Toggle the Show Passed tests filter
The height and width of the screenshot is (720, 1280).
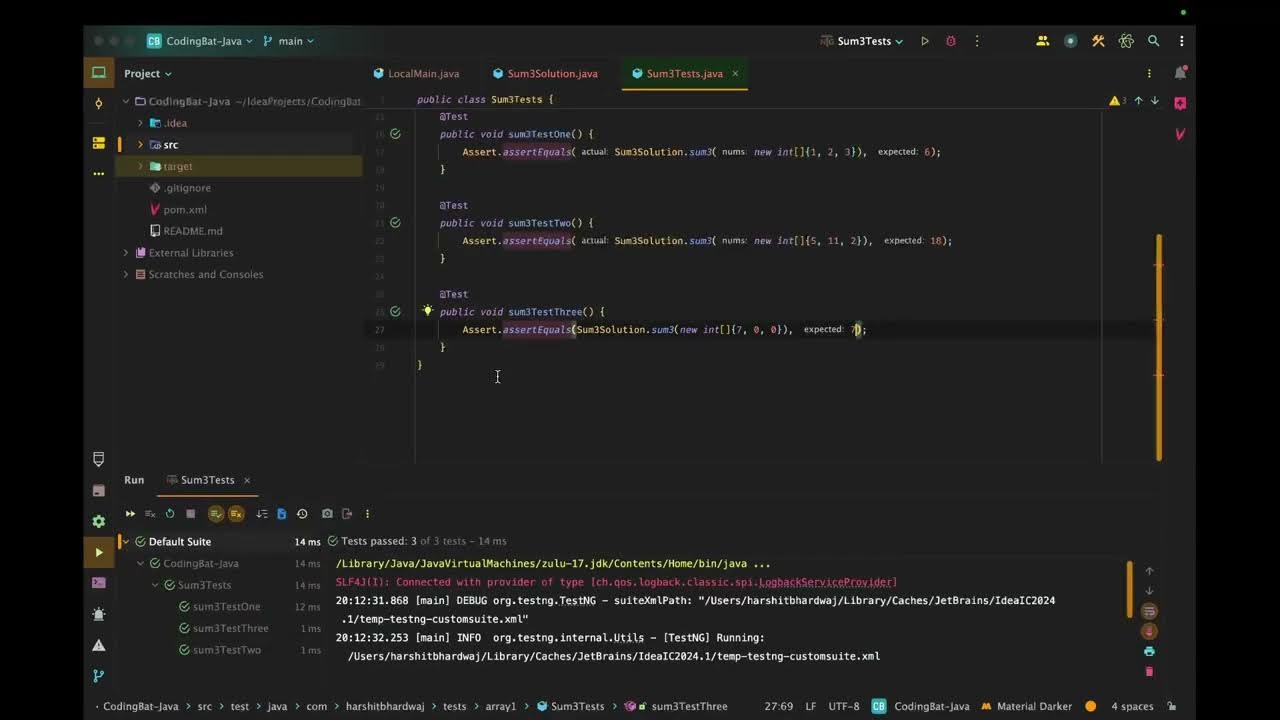216,513
